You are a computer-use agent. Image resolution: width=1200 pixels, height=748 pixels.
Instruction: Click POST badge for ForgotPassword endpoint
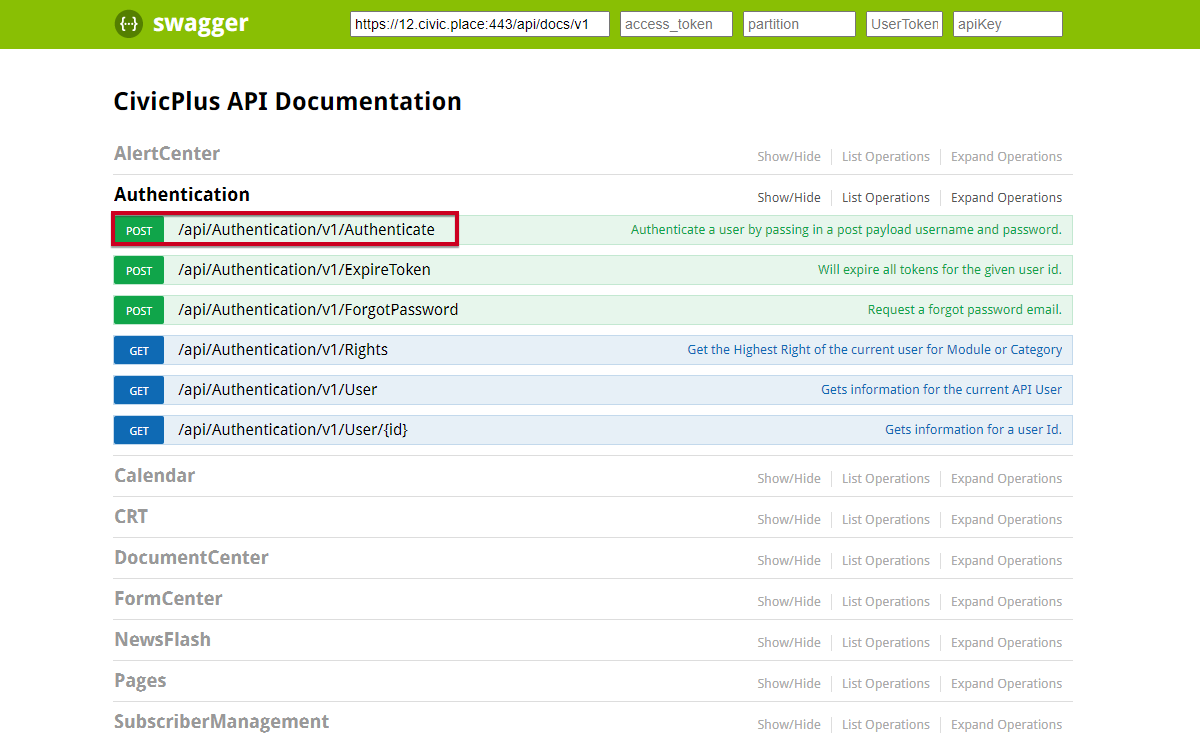[x=139, y=311]
